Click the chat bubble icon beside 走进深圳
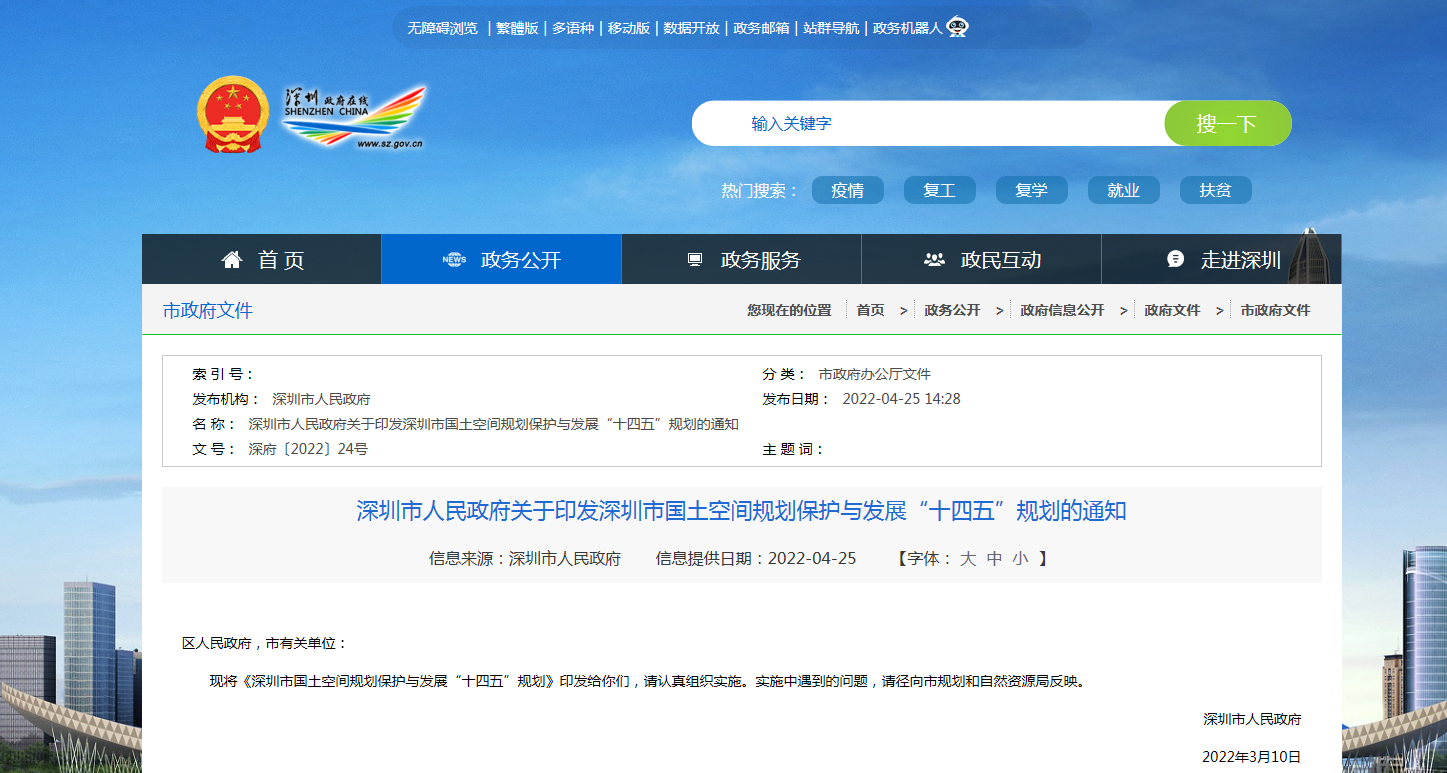The image size is (1447, 773). [1176, 259]
